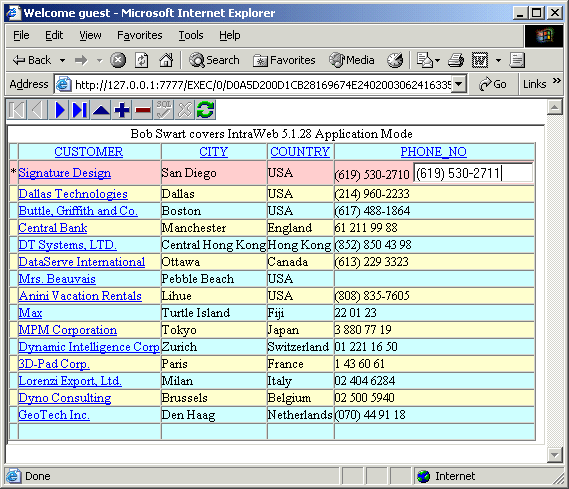Image resolution: width=569 pixels, height=489 pixels.
Task: Click the browser Forward arrow
Action: tap(81, 60)
